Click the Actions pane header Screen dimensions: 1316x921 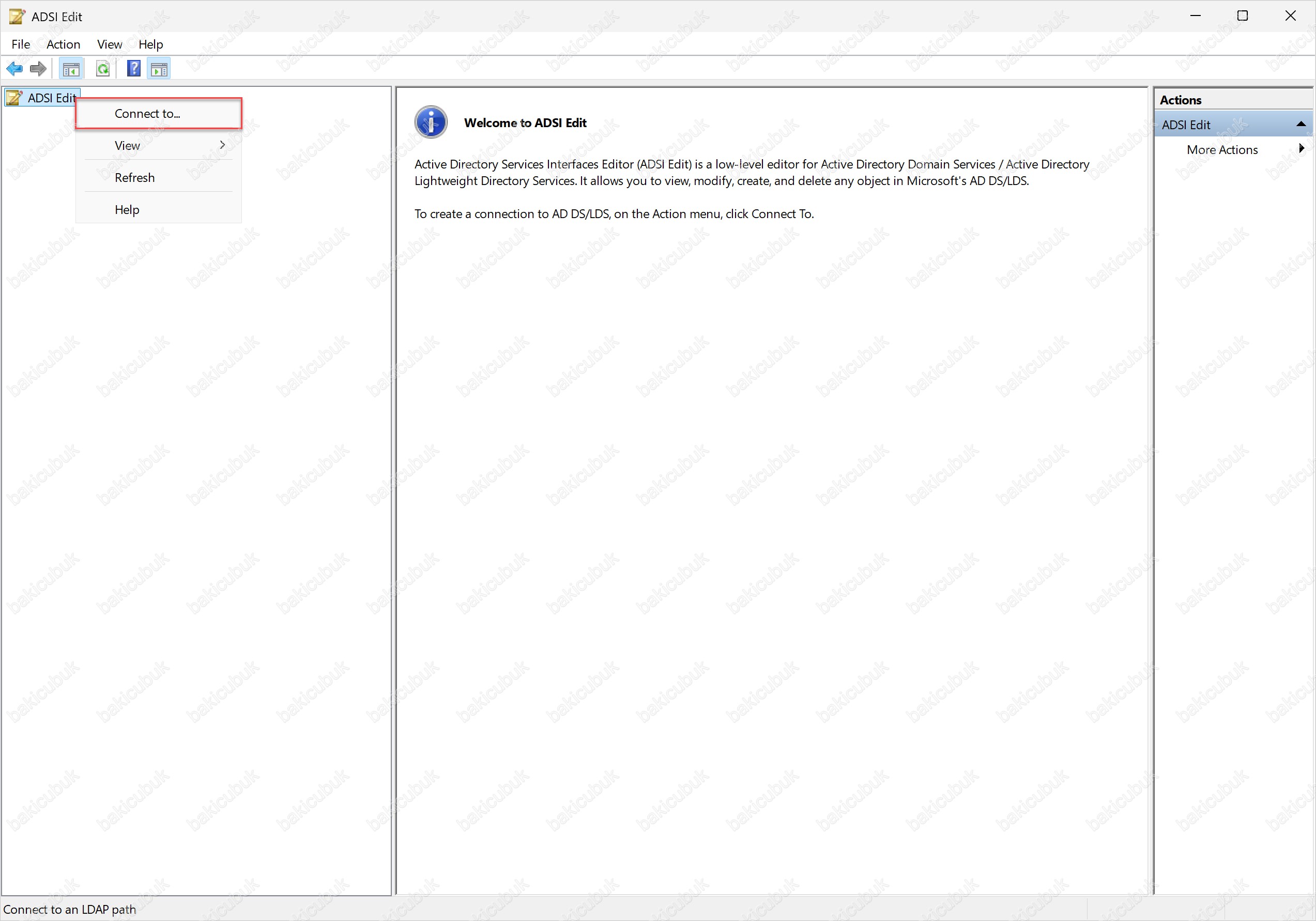tap(1233, 100)
